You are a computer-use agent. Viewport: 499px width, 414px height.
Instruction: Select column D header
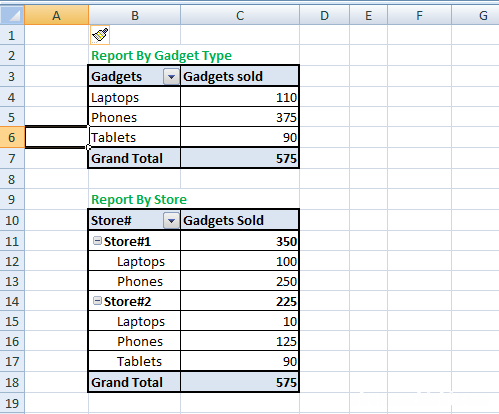point(324,15)
